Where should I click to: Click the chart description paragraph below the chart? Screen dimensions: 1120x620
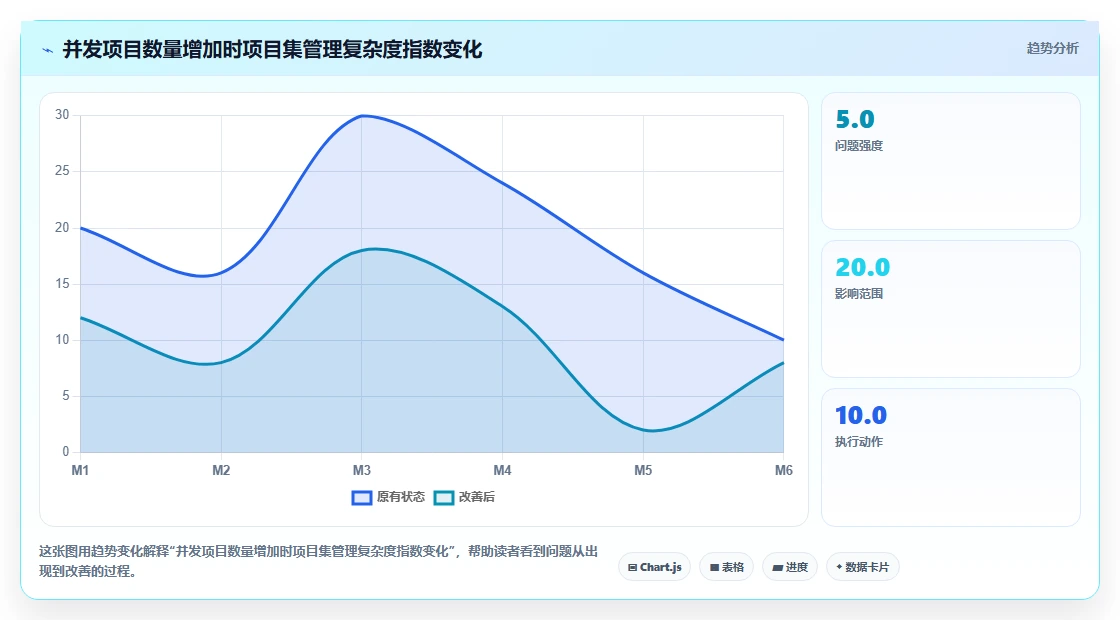[319, 561]
